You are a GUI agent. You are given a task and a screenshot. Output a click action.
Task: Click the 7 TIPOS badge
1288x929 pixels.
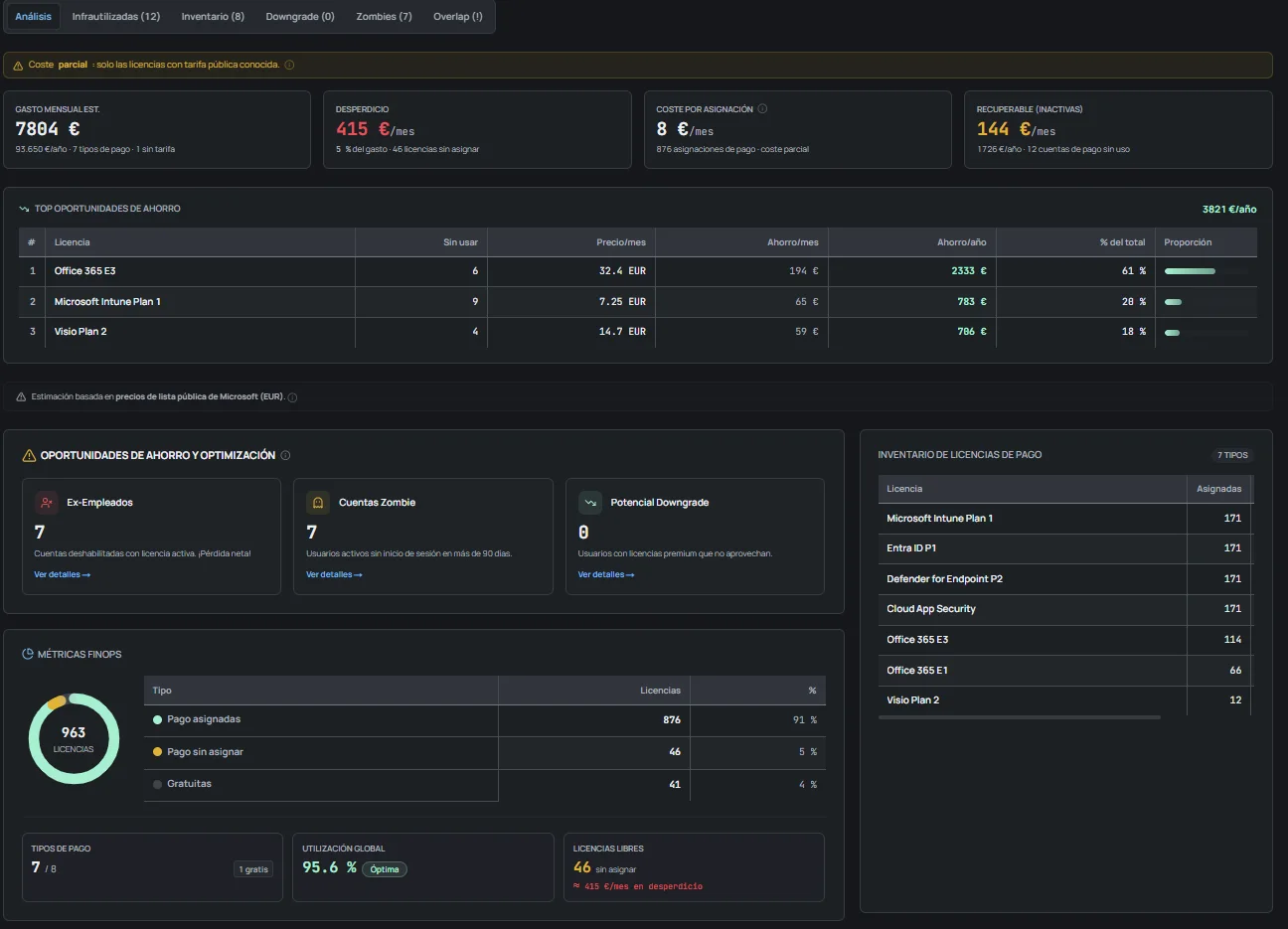click(1232, 455)
